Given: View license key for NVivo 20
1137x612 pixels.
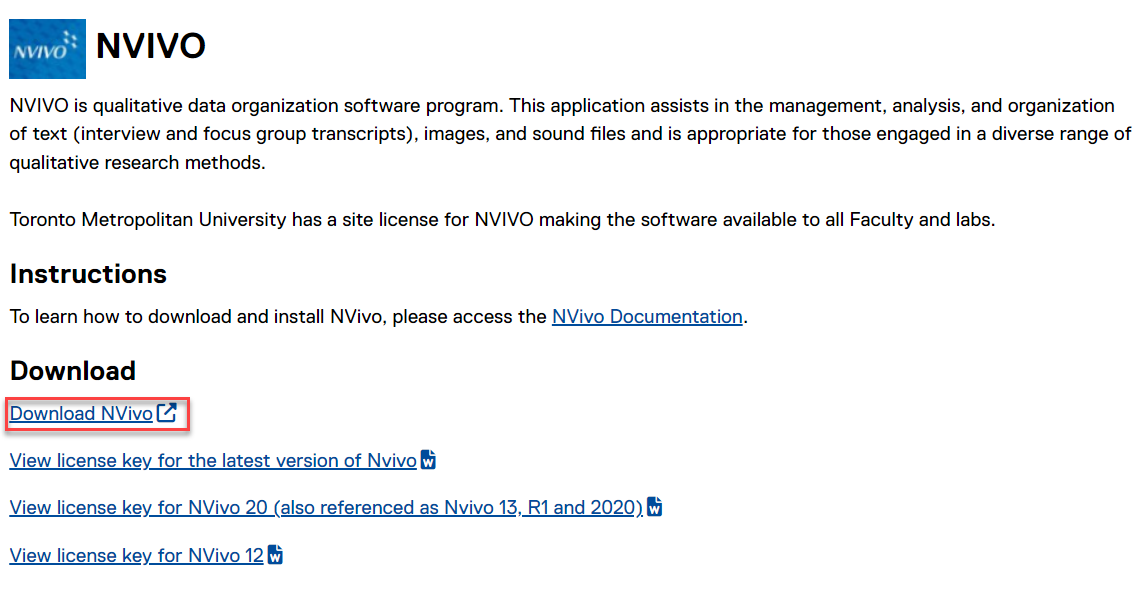Looking at the screenshot, I should 325,508.
